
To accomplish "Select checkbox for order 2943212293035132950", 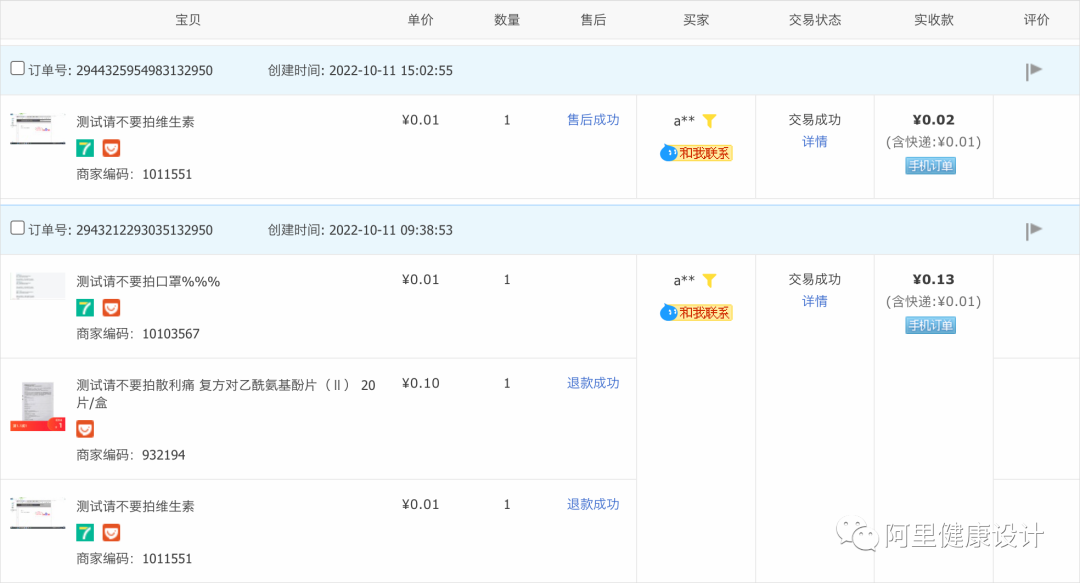I will tap(17, 228).
